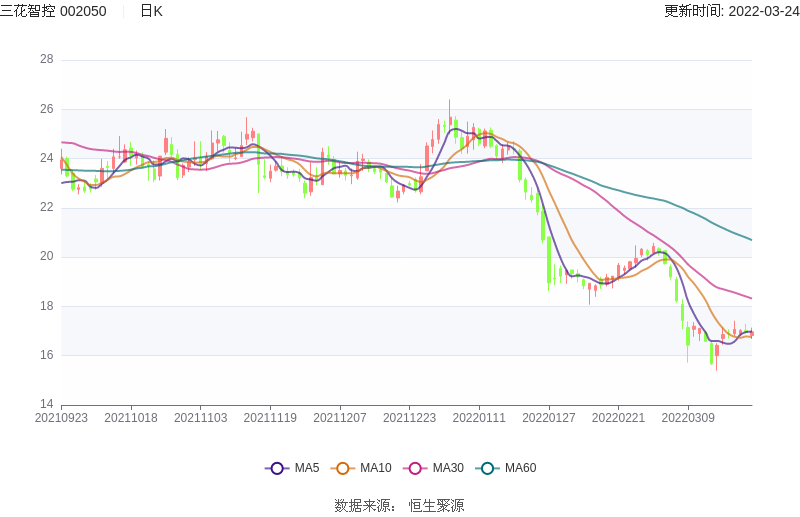This screenshot has height=517, width=800.
Task: Click the MA30 pink legend marker circle
Action: coord(415,468)
